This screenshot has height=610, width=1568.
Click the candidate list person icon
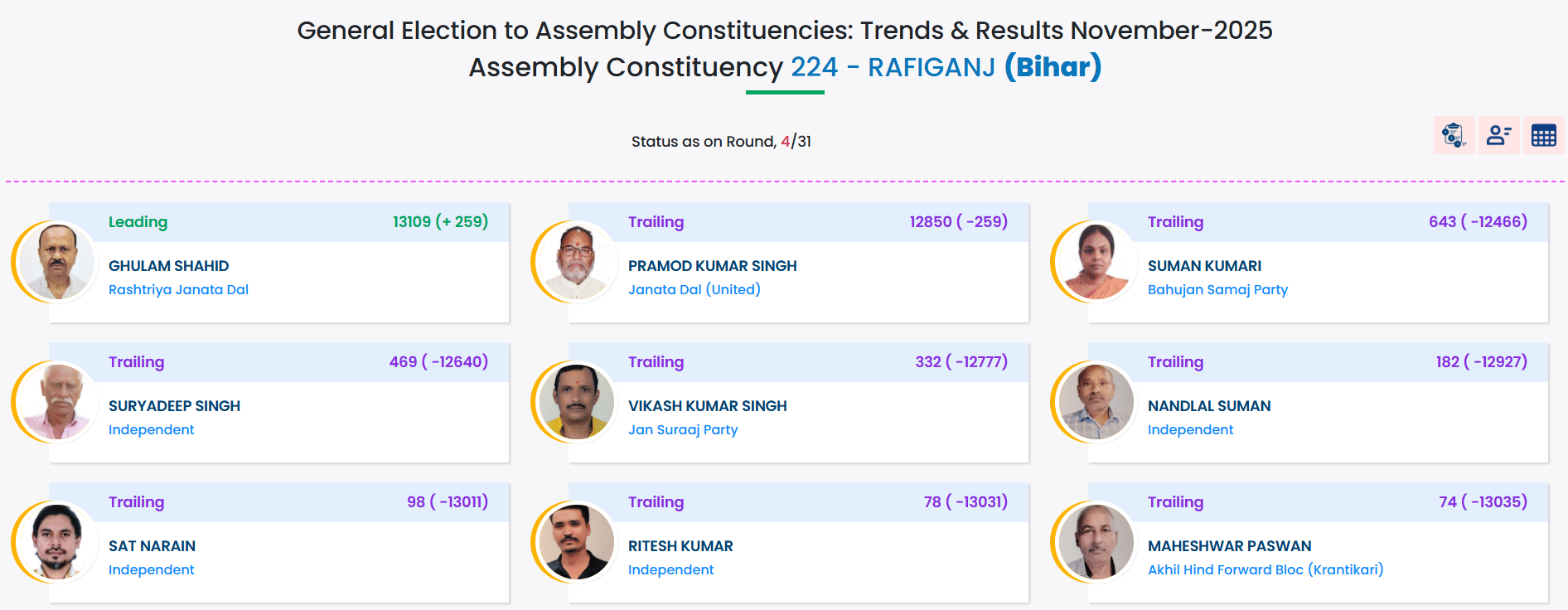[x=1498, y=135]
